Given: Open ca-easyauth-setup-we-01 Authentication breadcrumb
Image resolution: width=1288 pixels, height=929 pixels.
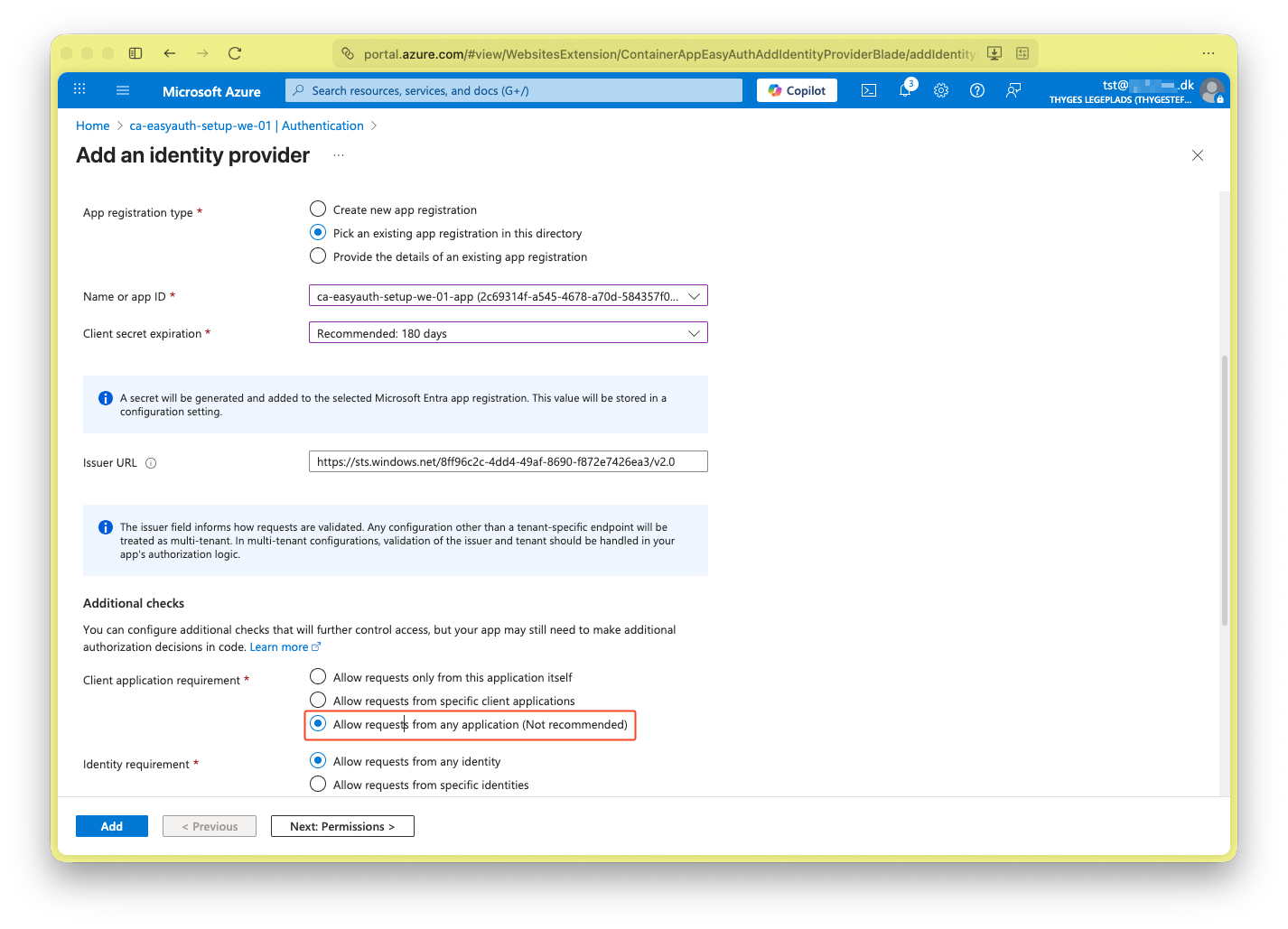Looking at the screenshot, I should (247, 125).
